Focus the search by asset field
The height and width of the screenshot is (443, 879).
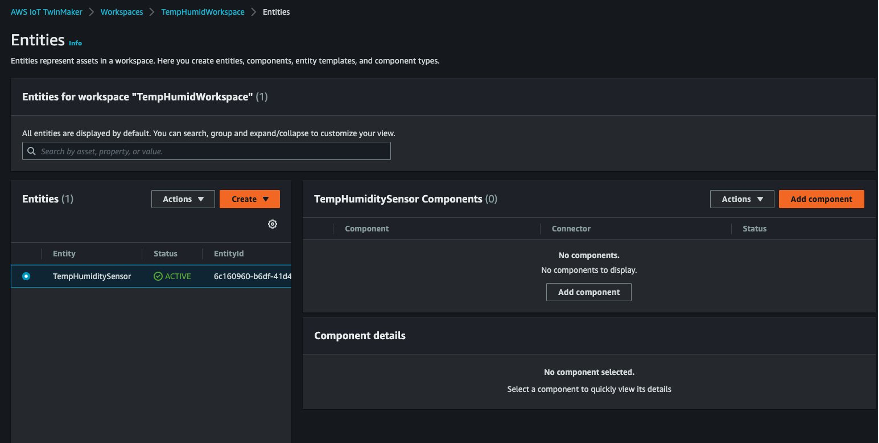(206, 151)
